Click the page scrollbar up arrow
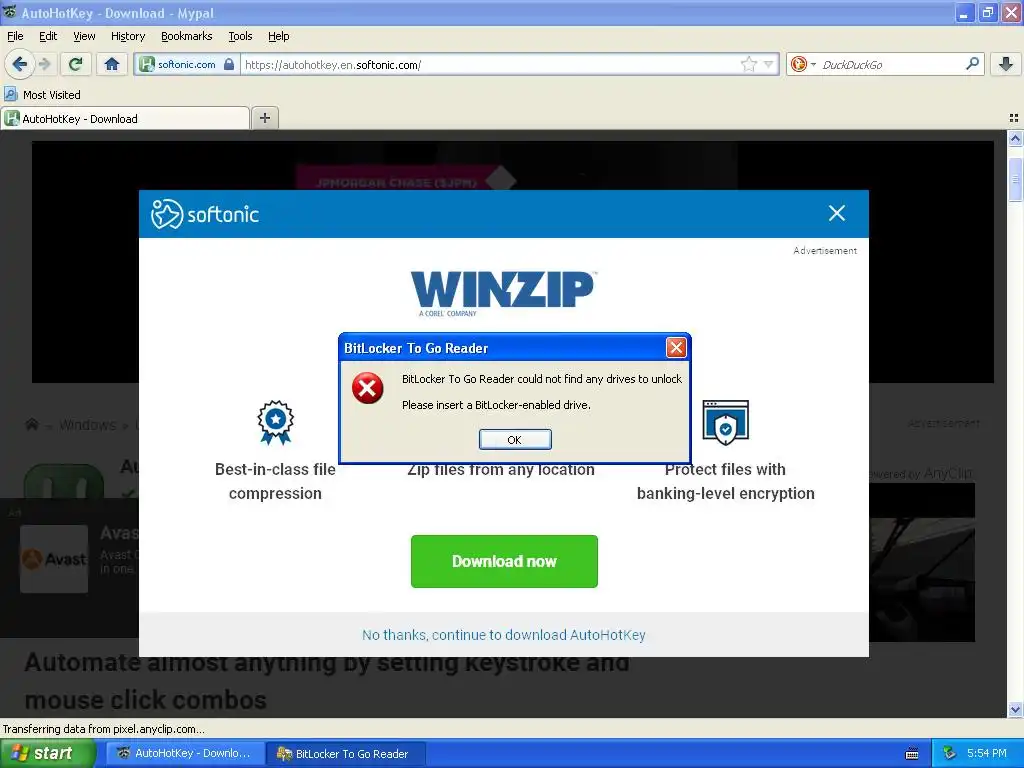The image size is (1024, 768). 1015,138
